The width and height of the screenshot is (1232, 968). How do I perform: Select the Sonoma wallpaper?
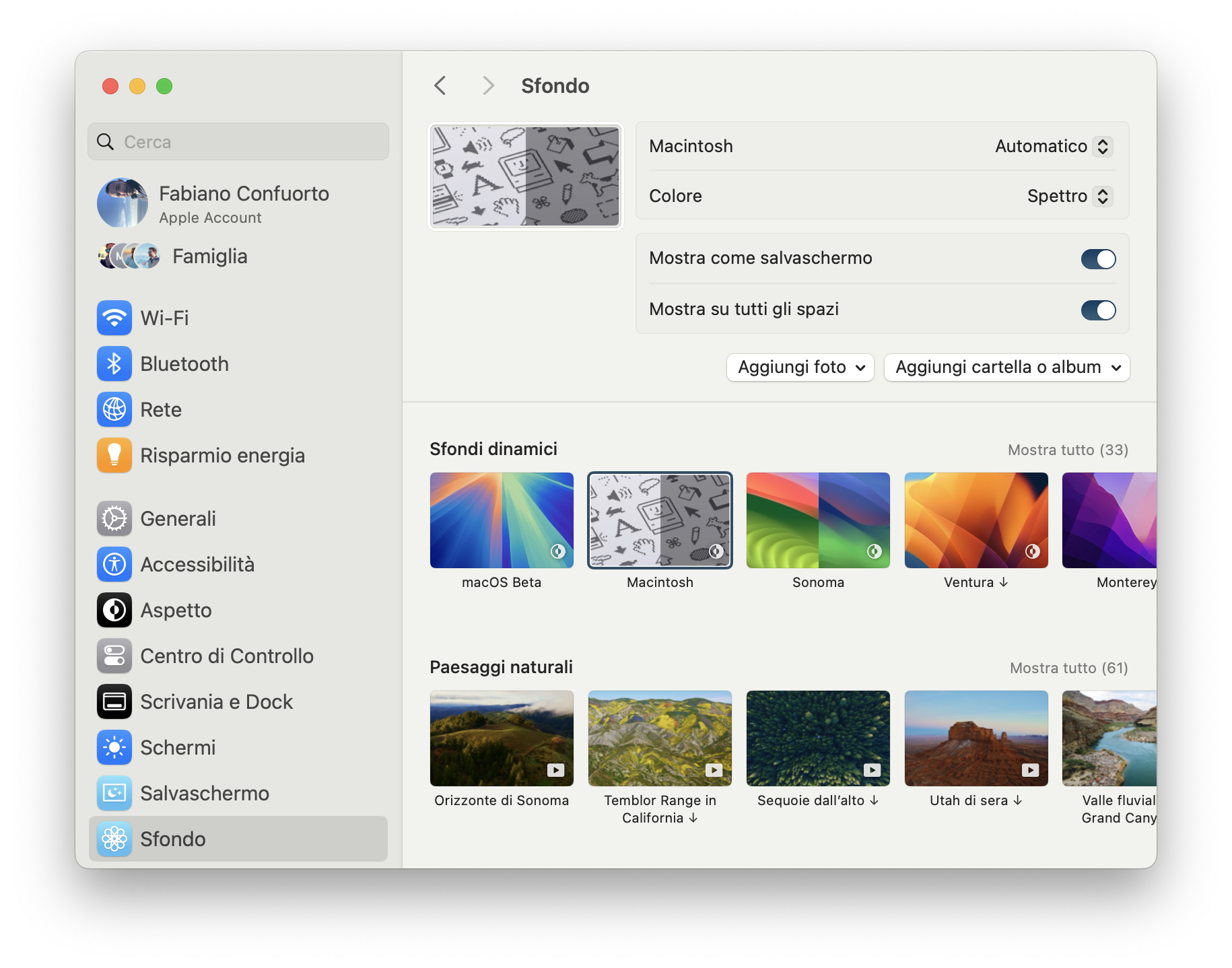tap(818, 520)
